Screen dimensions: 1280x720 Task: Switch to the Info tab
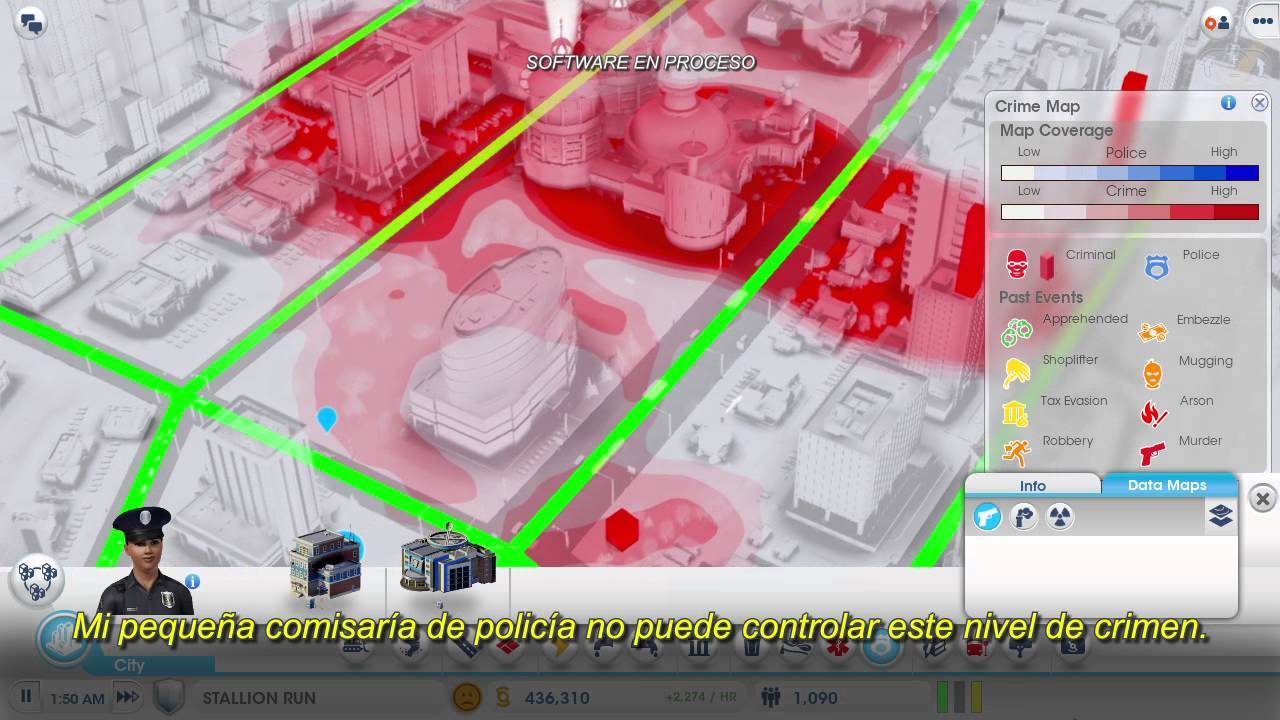tap(1032, 485)
